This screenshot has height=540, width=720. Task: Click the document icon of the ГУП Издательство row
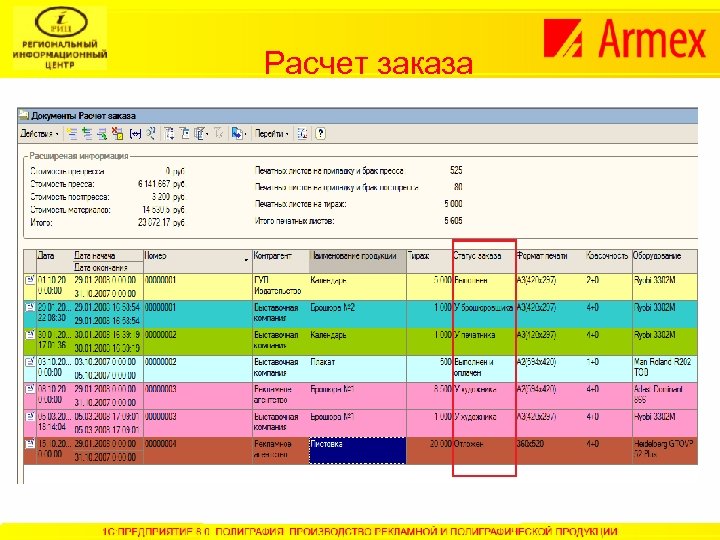coord(30,280)
